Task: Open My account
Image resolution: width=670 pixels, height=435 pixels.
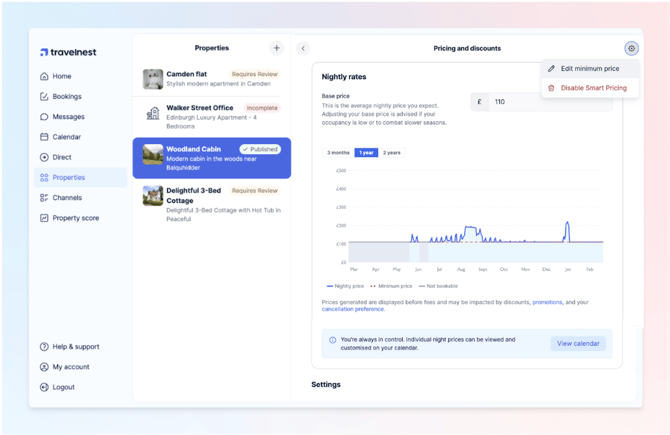Action: [80, 367]
